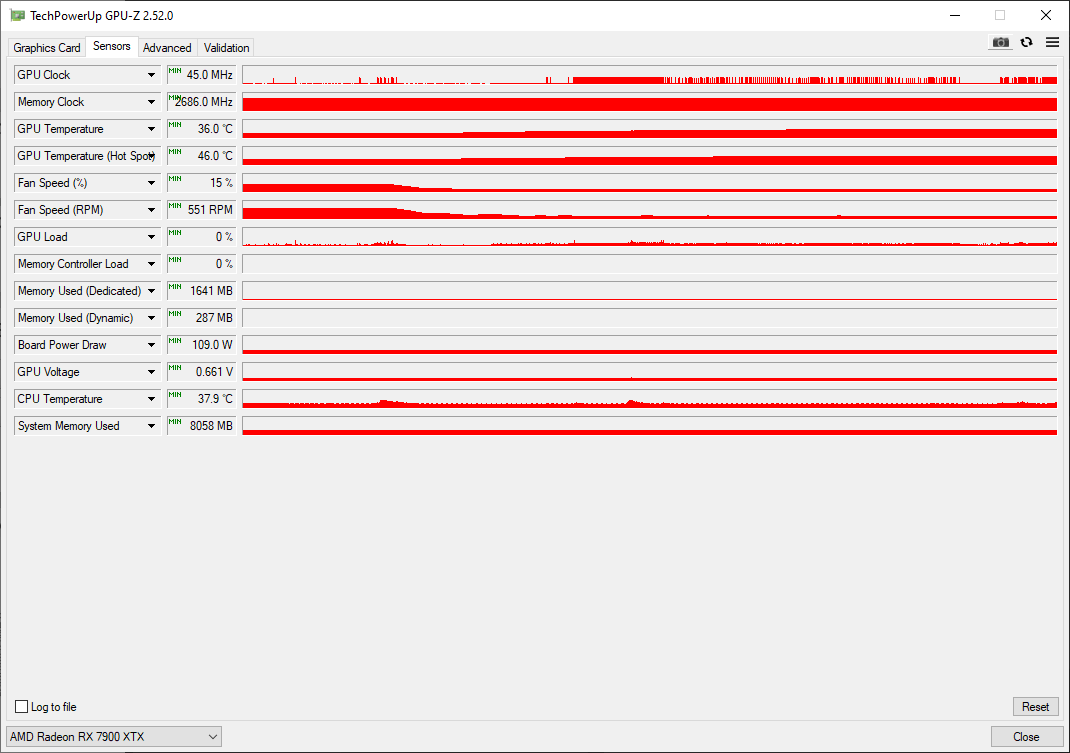Expand the System Memory Used dropdown
The width and height of the screenshot is (1070, 753).
pyautogui.click(x=151, y=426)
